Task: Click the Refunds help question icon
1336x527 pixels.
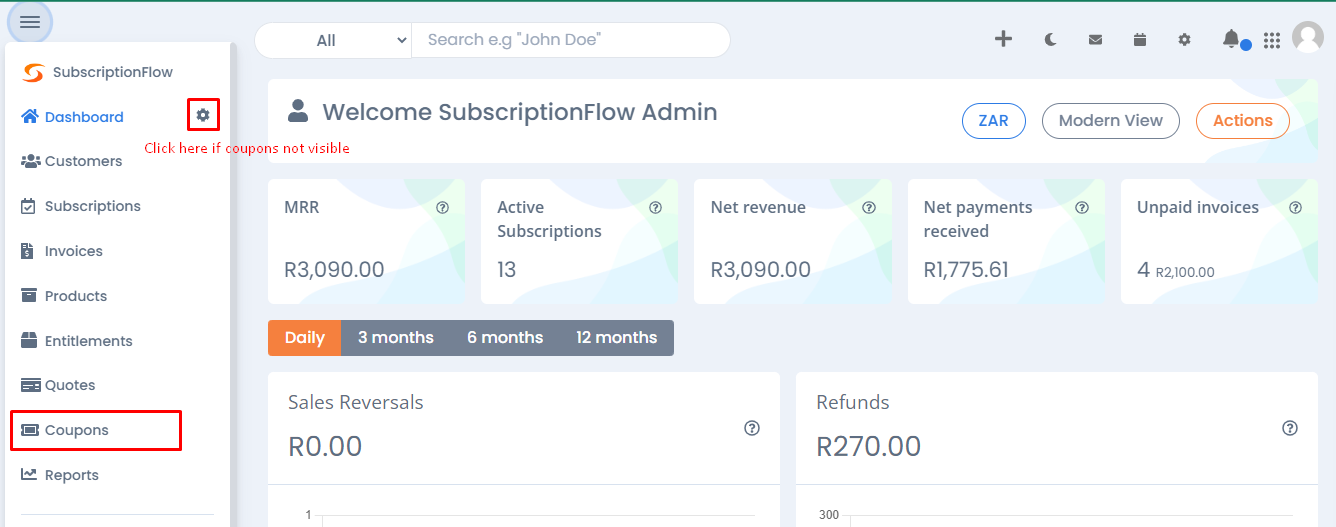Action: coord(1290,428)
